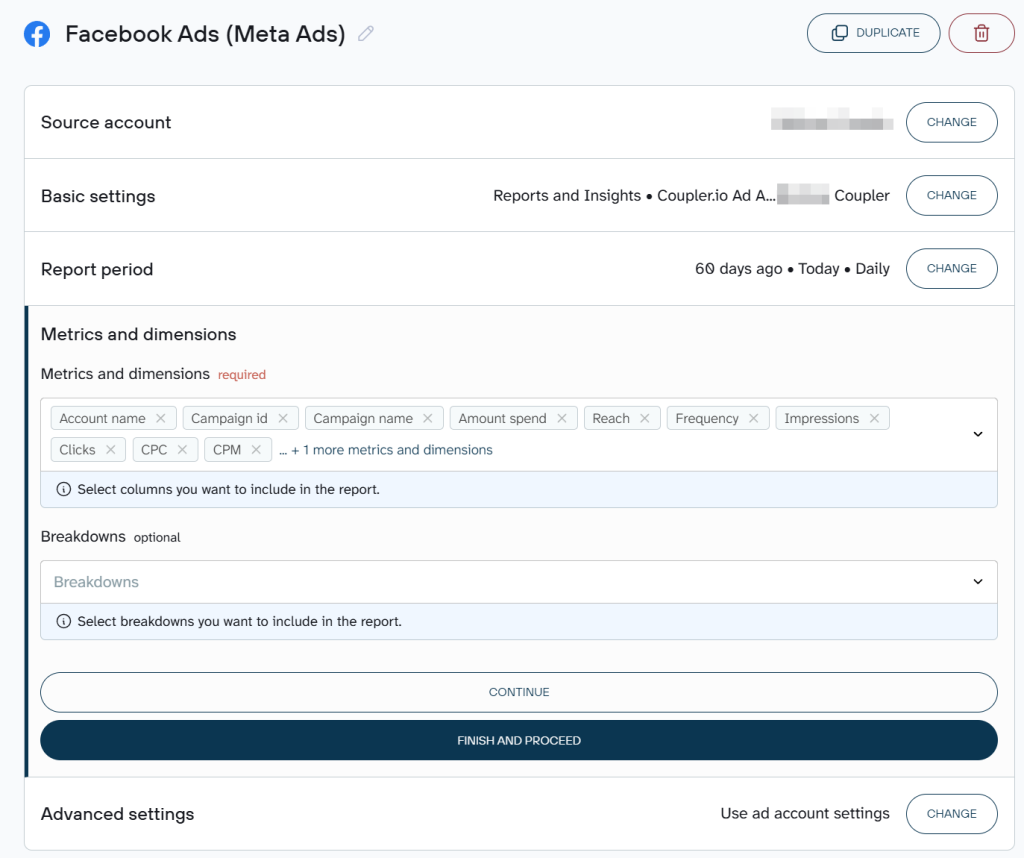Click the Continue button

coord(519,692)
